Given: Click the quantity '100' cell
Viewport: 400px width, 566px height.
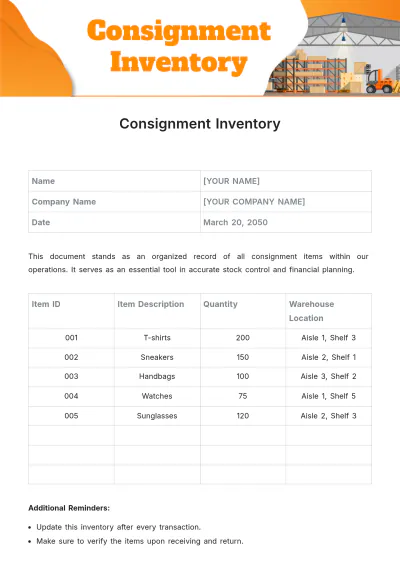Looking at the screenshot, I should [243, 377].
